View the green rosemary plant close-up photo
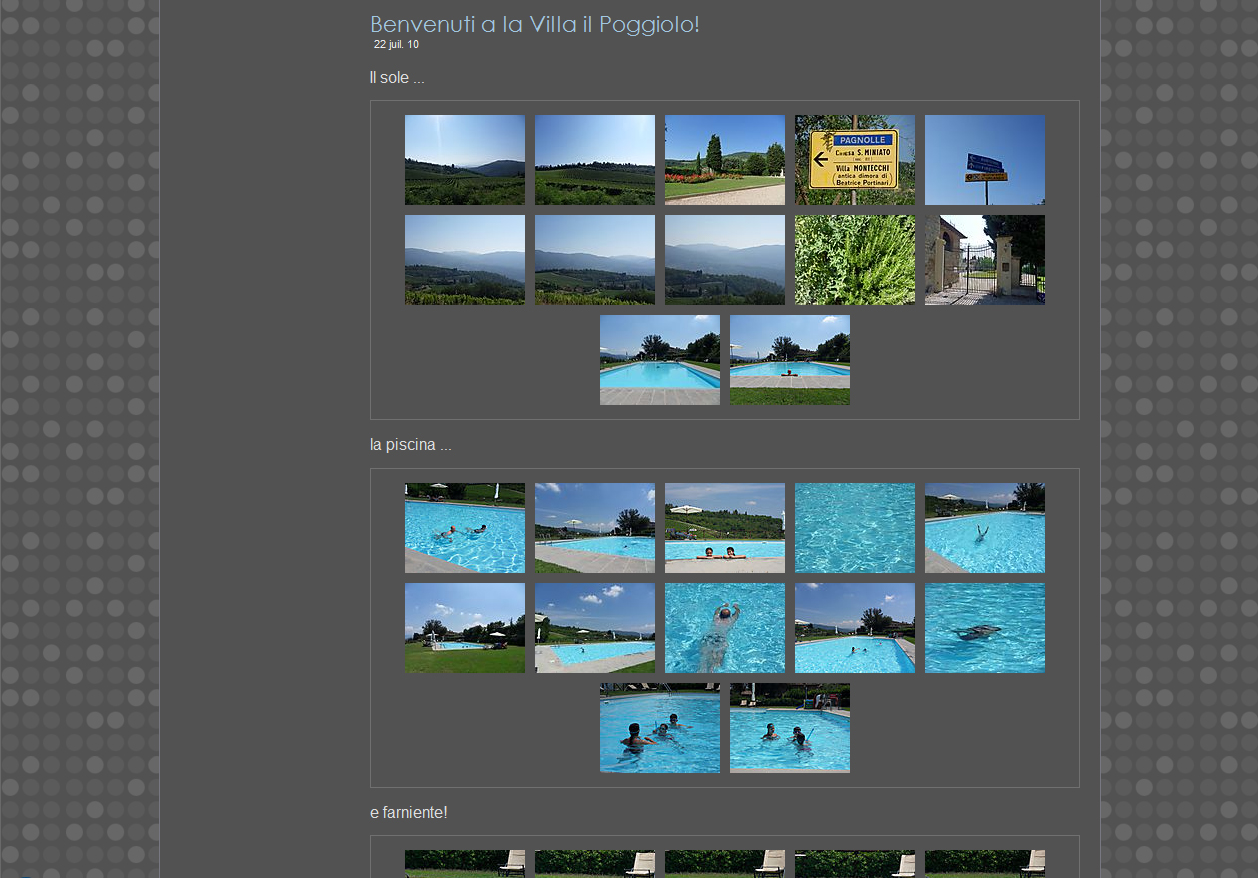The width and height of the screenshot is (1258, 878). click(854, 260)
